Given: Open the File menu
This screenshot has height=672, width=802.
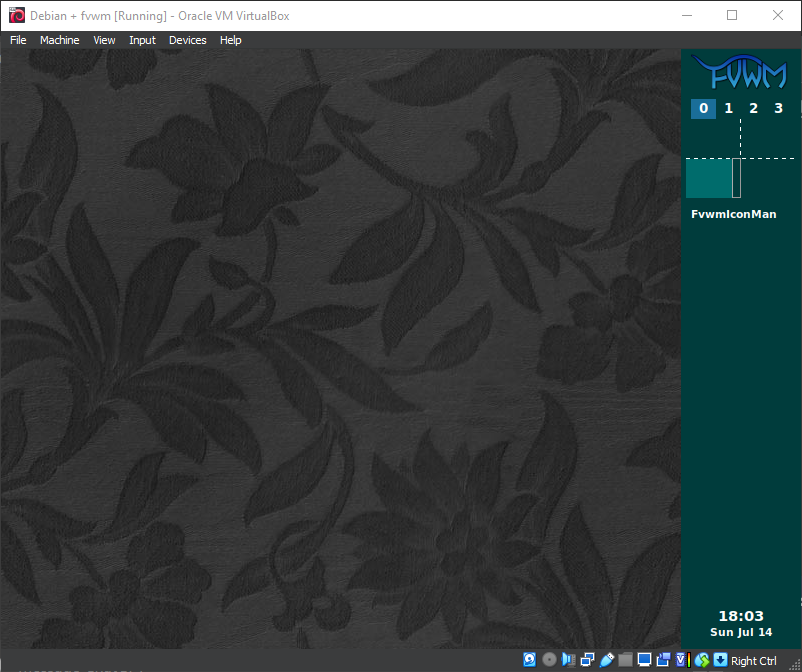Looking at the screenshot, I should [x=18, y=40].
